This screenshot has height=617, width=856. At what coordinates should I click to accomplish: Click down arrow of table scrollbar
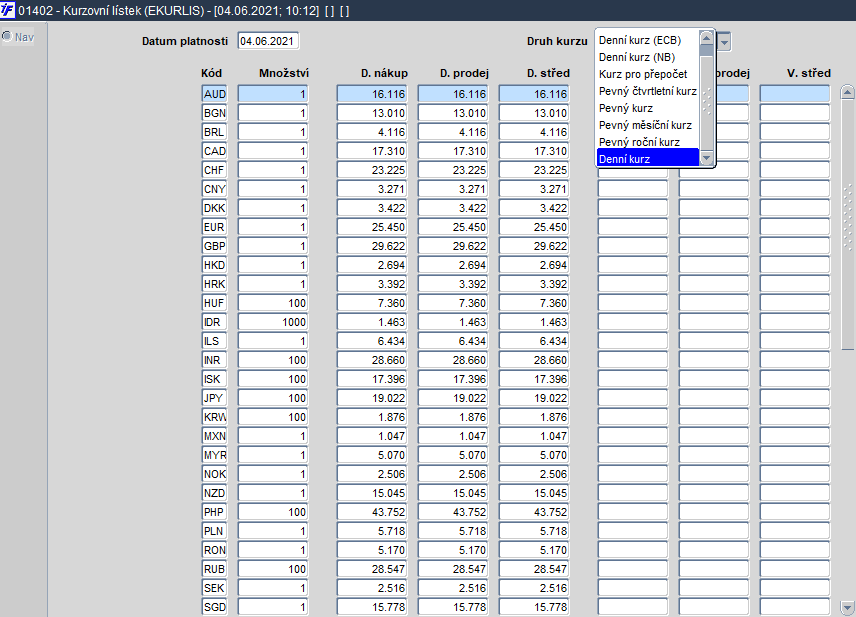(x=847, y=606)
